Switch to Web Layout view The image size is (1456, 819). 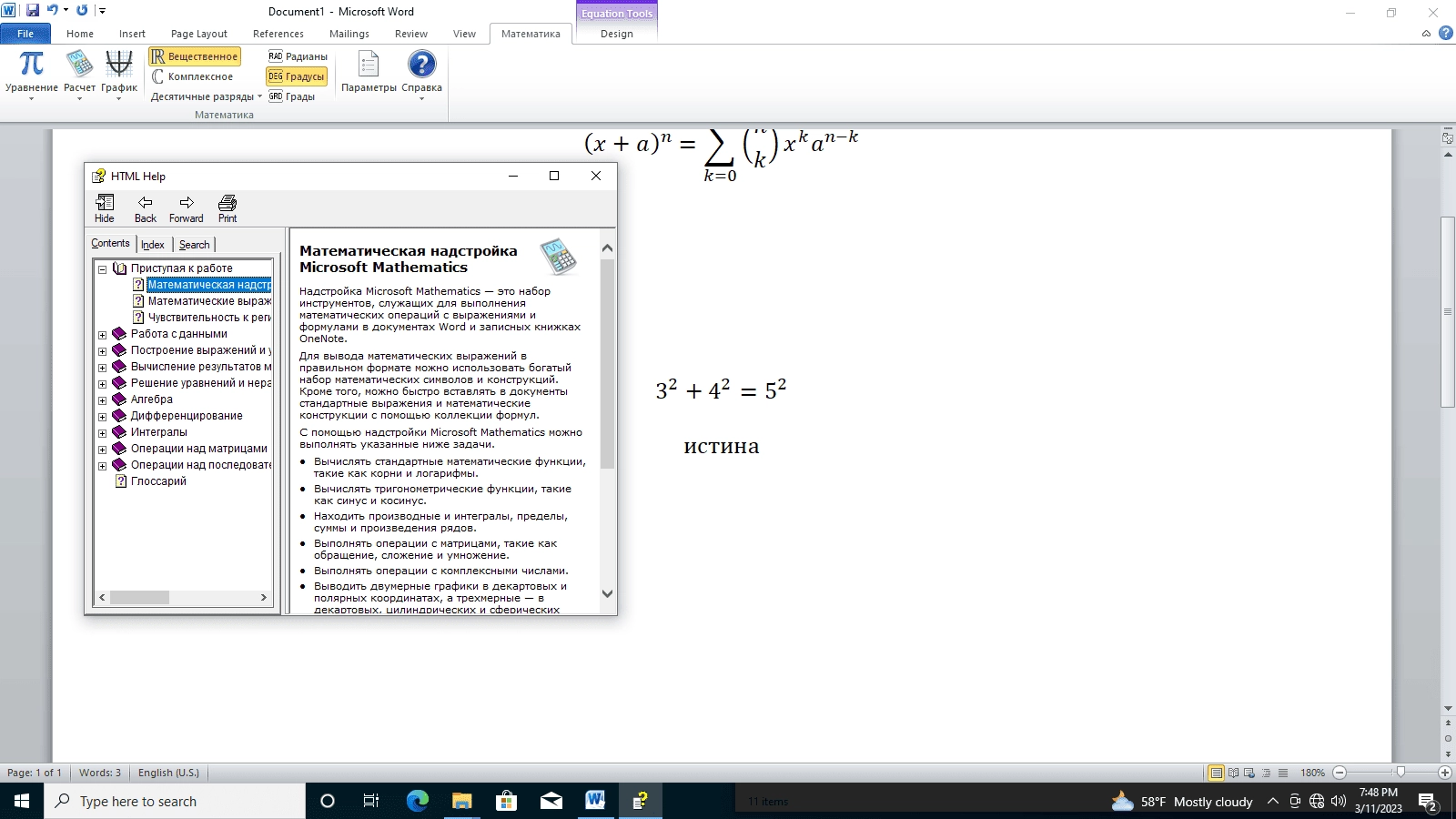[1249, 773]
